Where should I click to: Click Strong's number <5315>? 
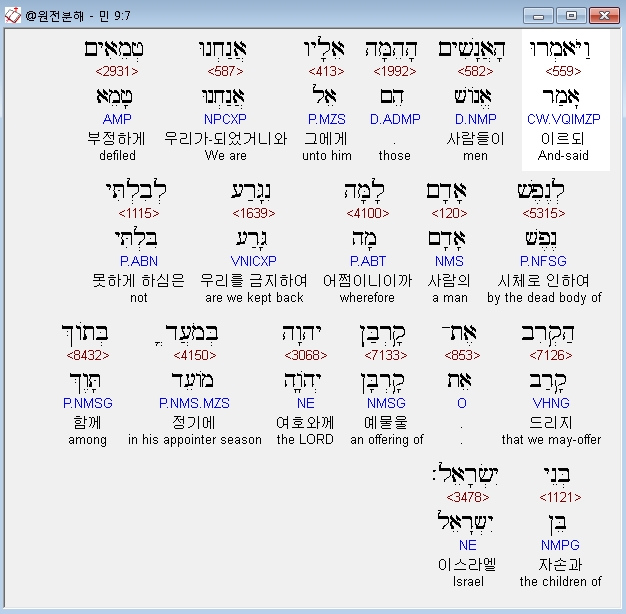pyautogui.click(x=544, y=214)
